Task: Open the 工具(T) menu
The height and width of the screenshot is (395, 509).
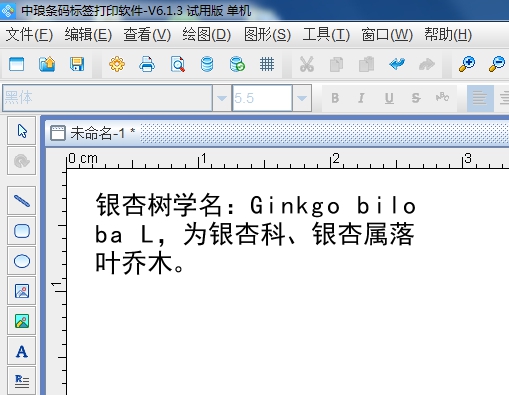Action: pos(326,35)
